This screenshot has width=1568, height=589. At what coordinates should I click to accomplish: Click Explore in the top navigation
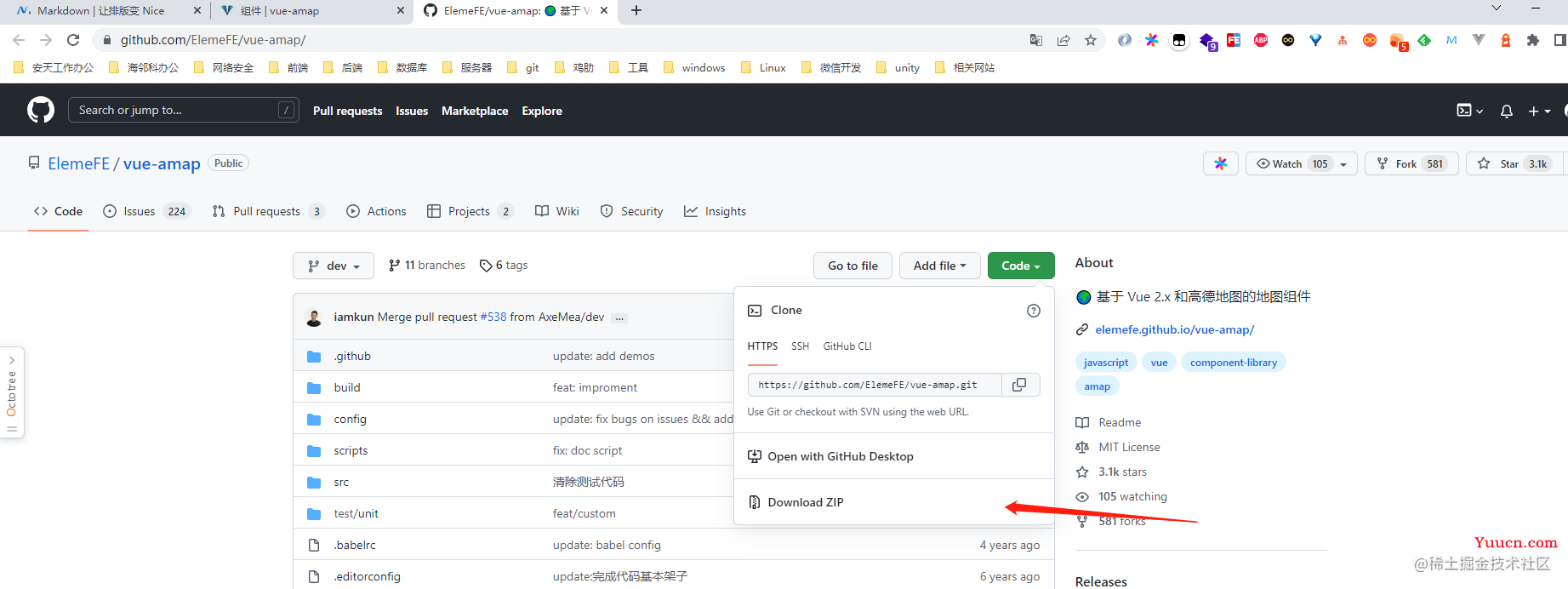542,111
